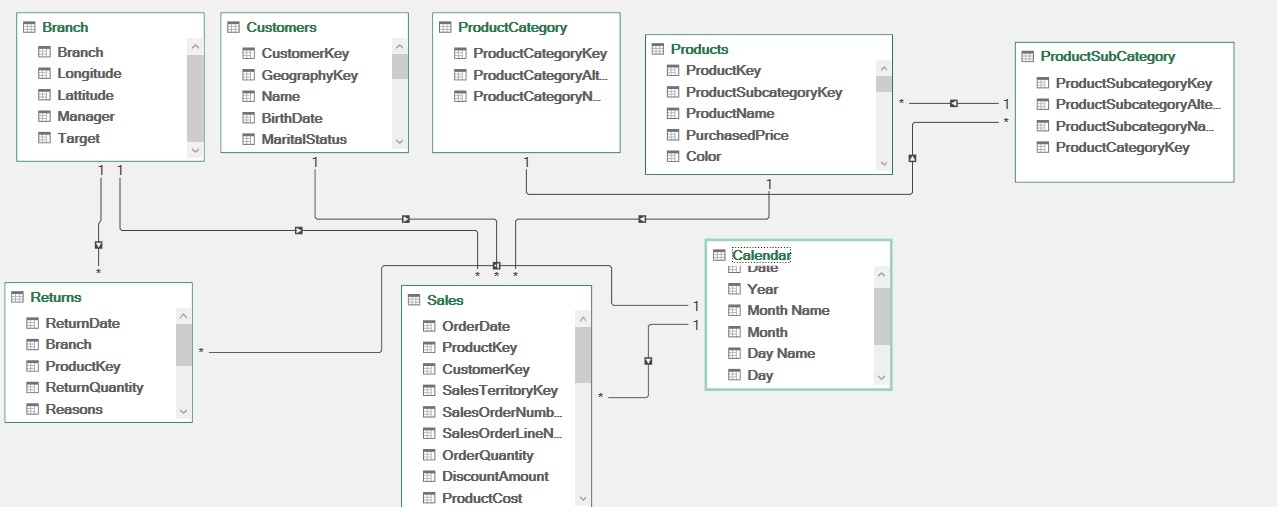Click the column icon beside ReturnQuantity
Viewport: 1277px width, 507px height.
[x=32, y=388]
